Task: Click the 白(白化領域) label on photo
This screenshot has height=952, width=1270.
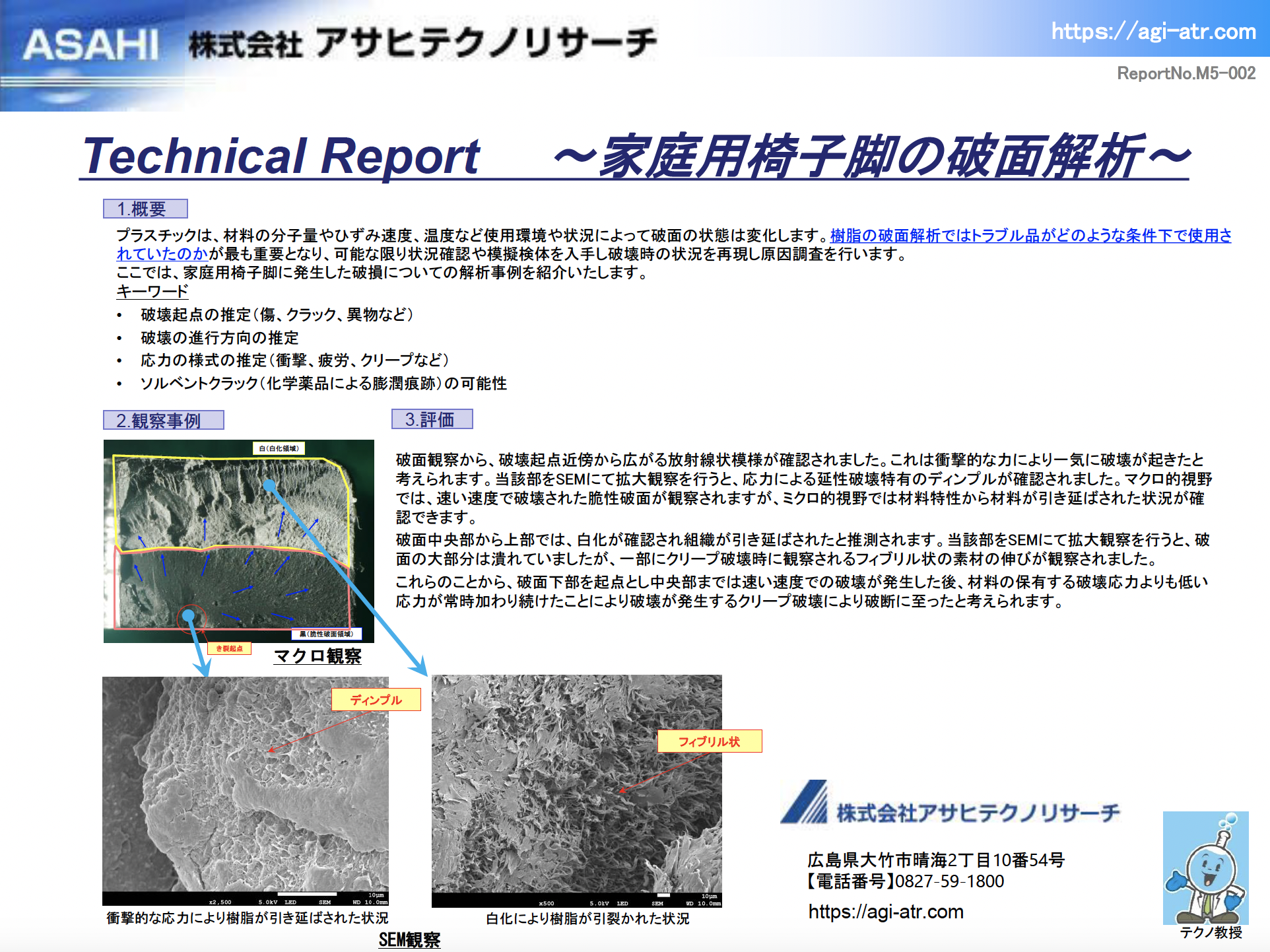Action: coord(279,448)
